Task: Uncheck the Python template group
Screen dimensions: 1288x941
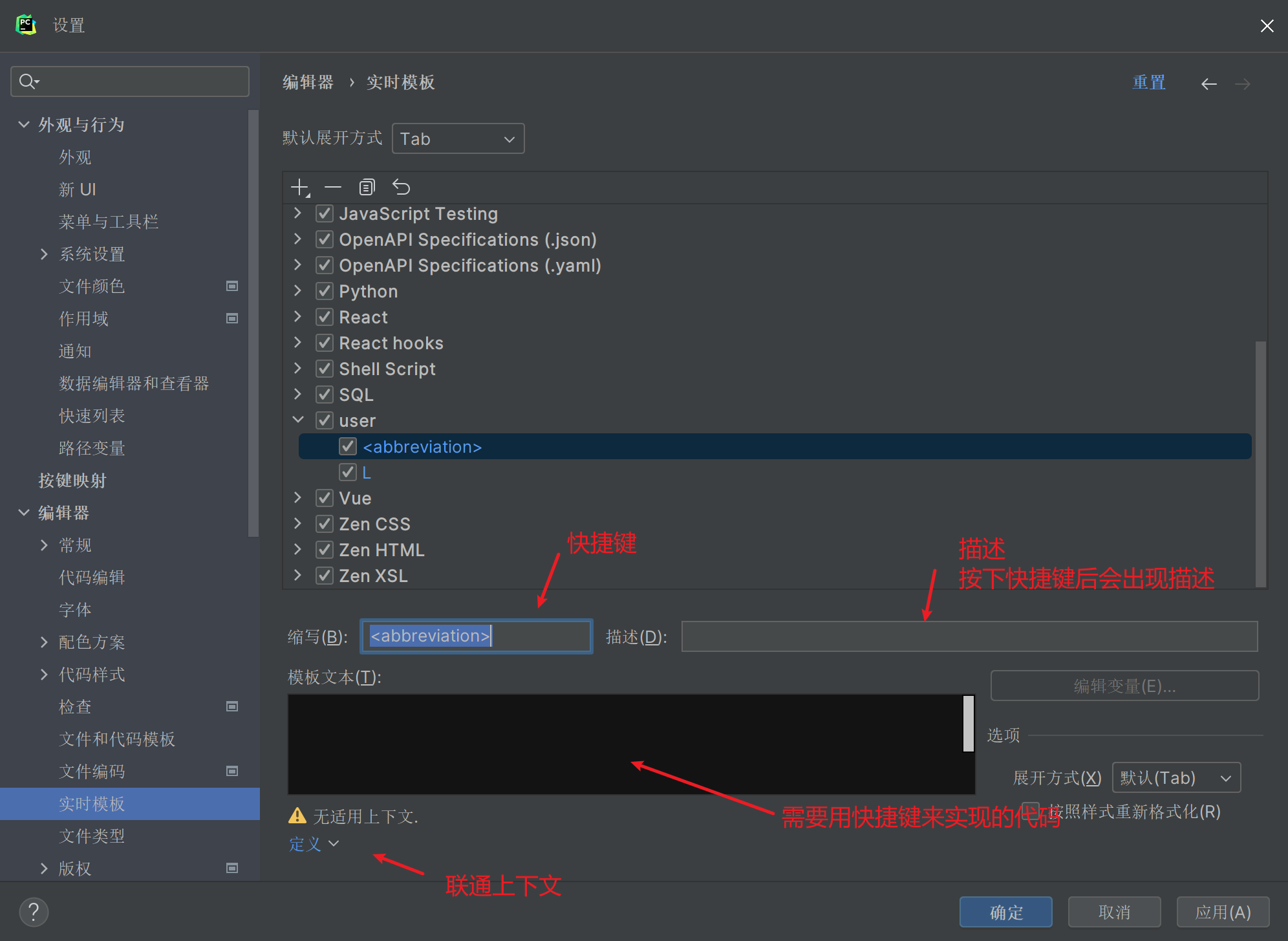Action: (325, 291)
